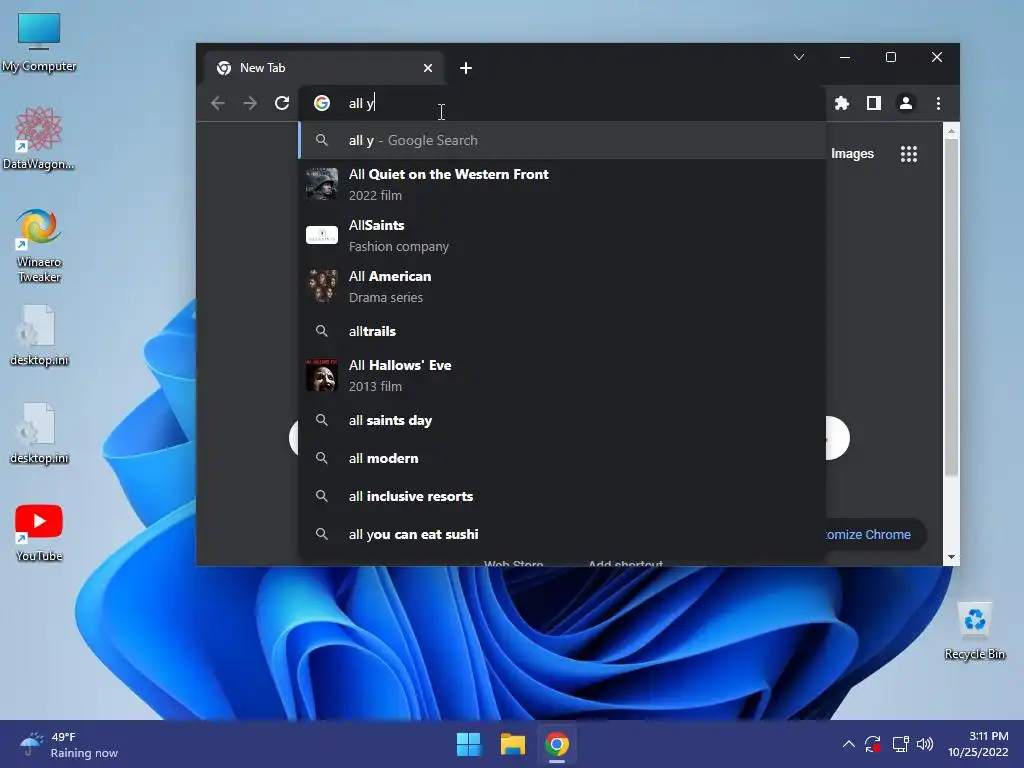Show hidden system tray icons chevron
This screenshot has height=768, width=1024.
tap(848, 744)
